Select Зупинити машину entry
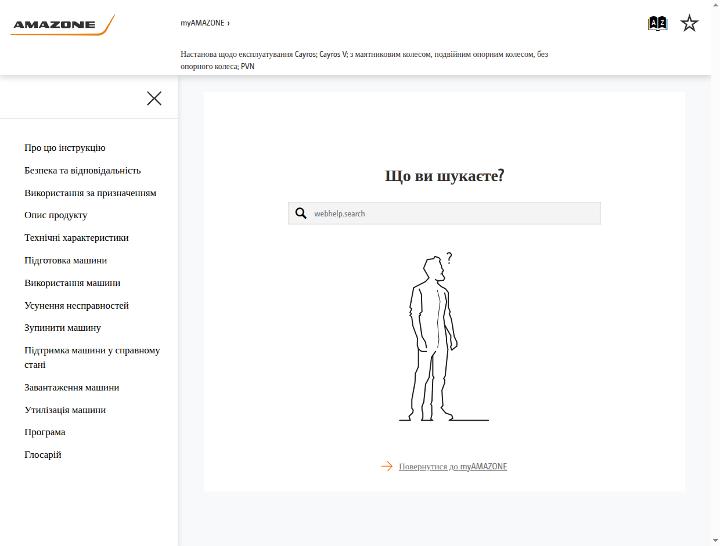This screenshot has height=546, width=720. (62, 328)
